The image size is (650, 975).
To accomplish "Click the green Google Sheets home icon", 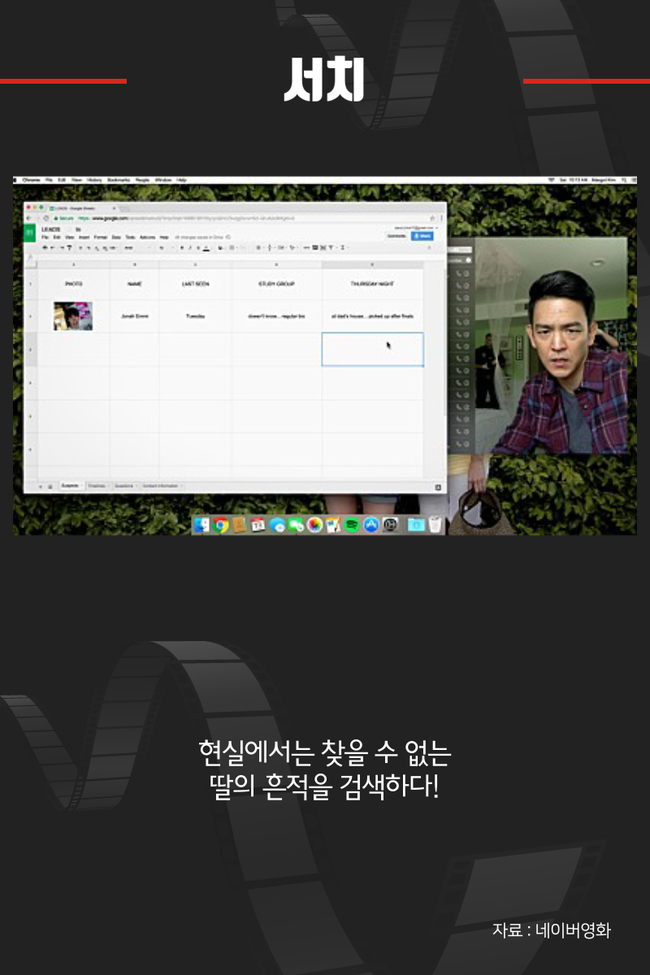I will tap(29, 233).
